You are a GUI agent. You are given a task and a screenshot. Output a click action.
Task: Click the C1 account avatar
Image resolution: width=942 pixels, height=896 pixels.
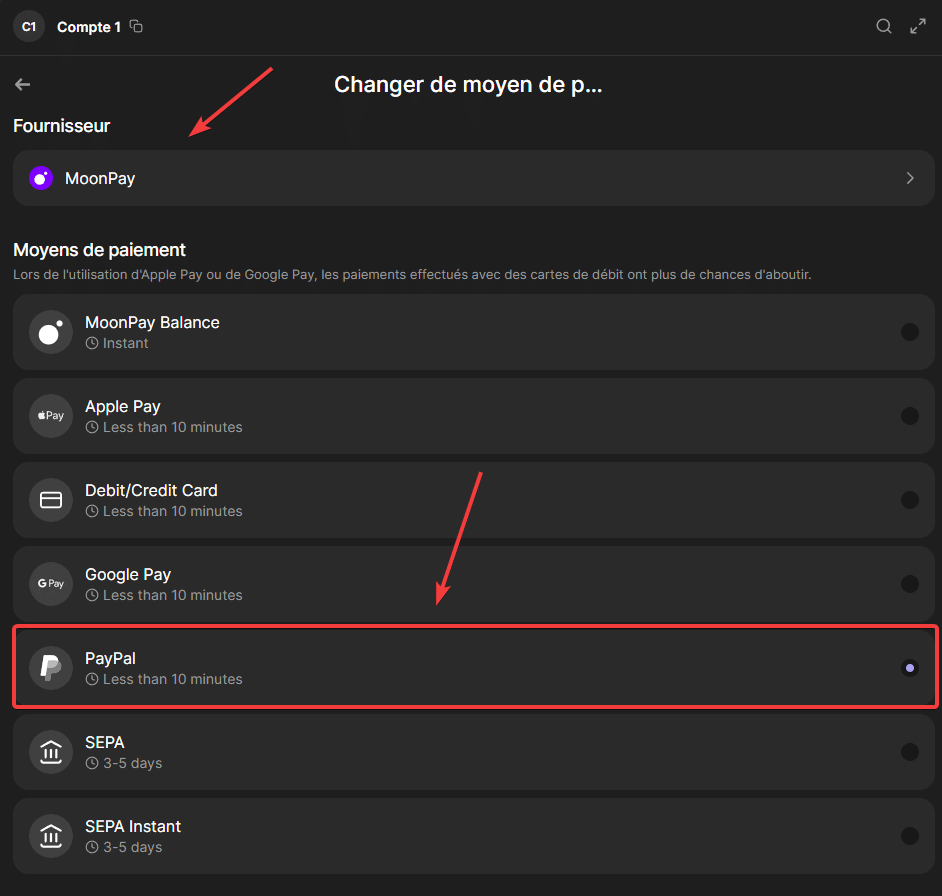[29, 26]
